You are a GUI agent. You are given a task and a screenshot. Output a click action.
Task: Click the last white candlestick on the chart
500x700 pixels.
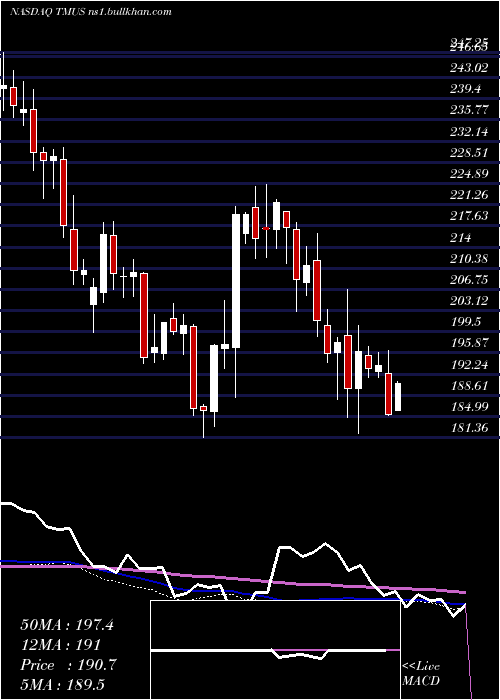[398, 396]
